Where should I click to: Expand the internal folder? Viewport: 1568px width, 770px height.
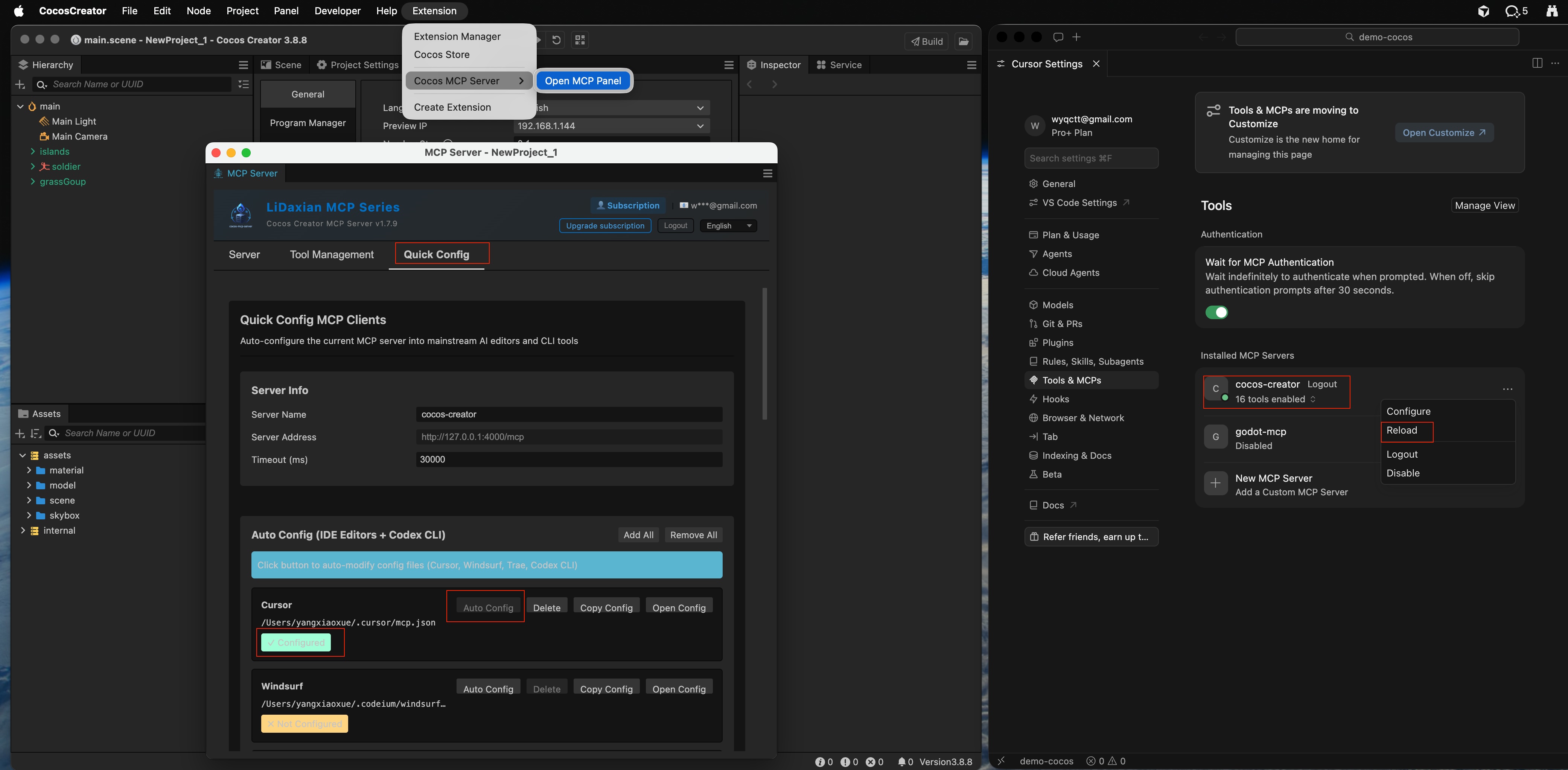click(x=23, y=531)
